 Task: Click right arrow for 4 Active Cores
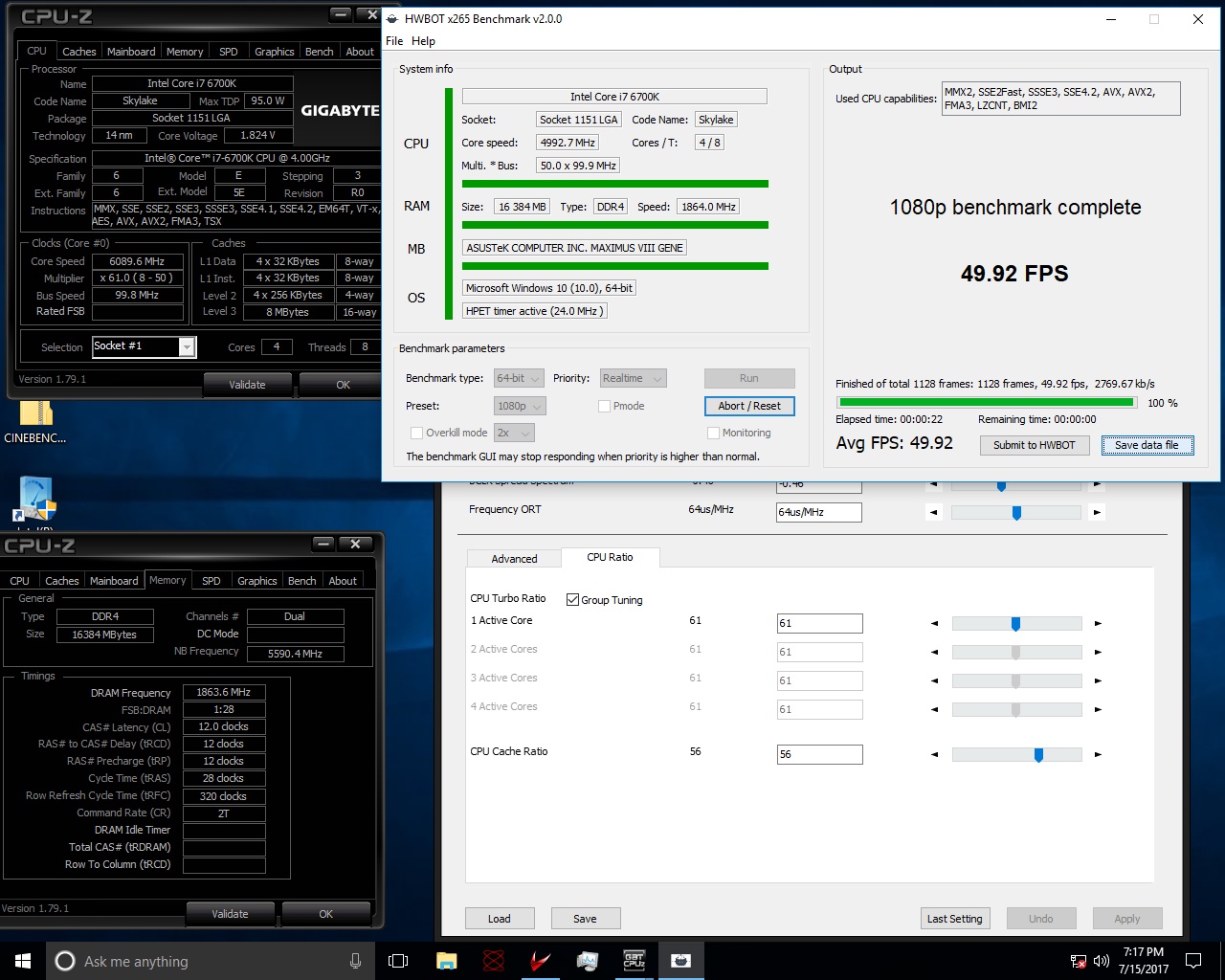[1098, 709]
